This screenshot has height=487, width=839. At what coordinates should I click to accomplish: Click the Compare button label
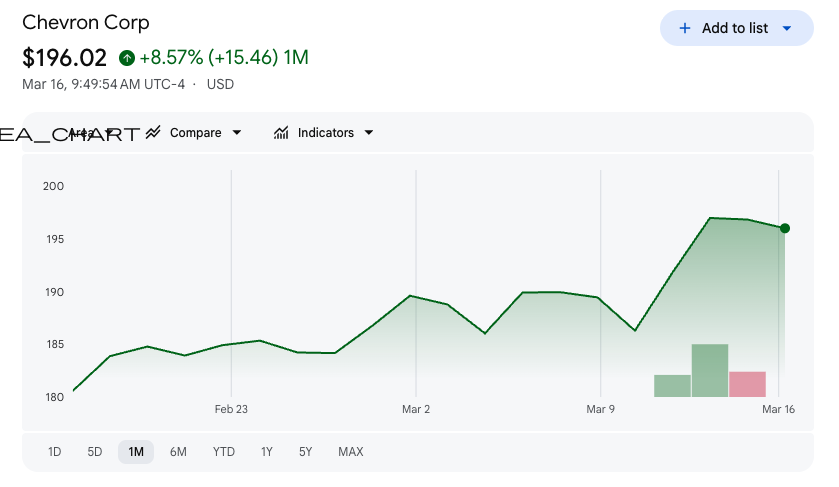(x=195, y=133)
